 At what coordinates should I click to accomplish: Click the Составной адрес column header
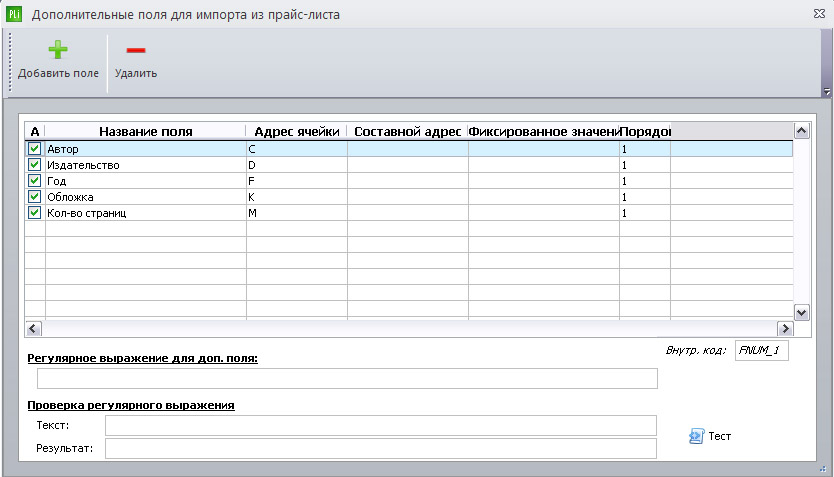407,131
